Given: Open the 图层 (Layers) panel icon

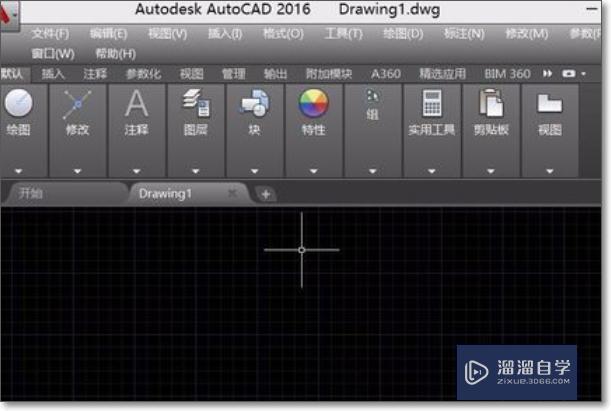Looking at the screenshot, I should pyautogui.click(x=196, y=103).
